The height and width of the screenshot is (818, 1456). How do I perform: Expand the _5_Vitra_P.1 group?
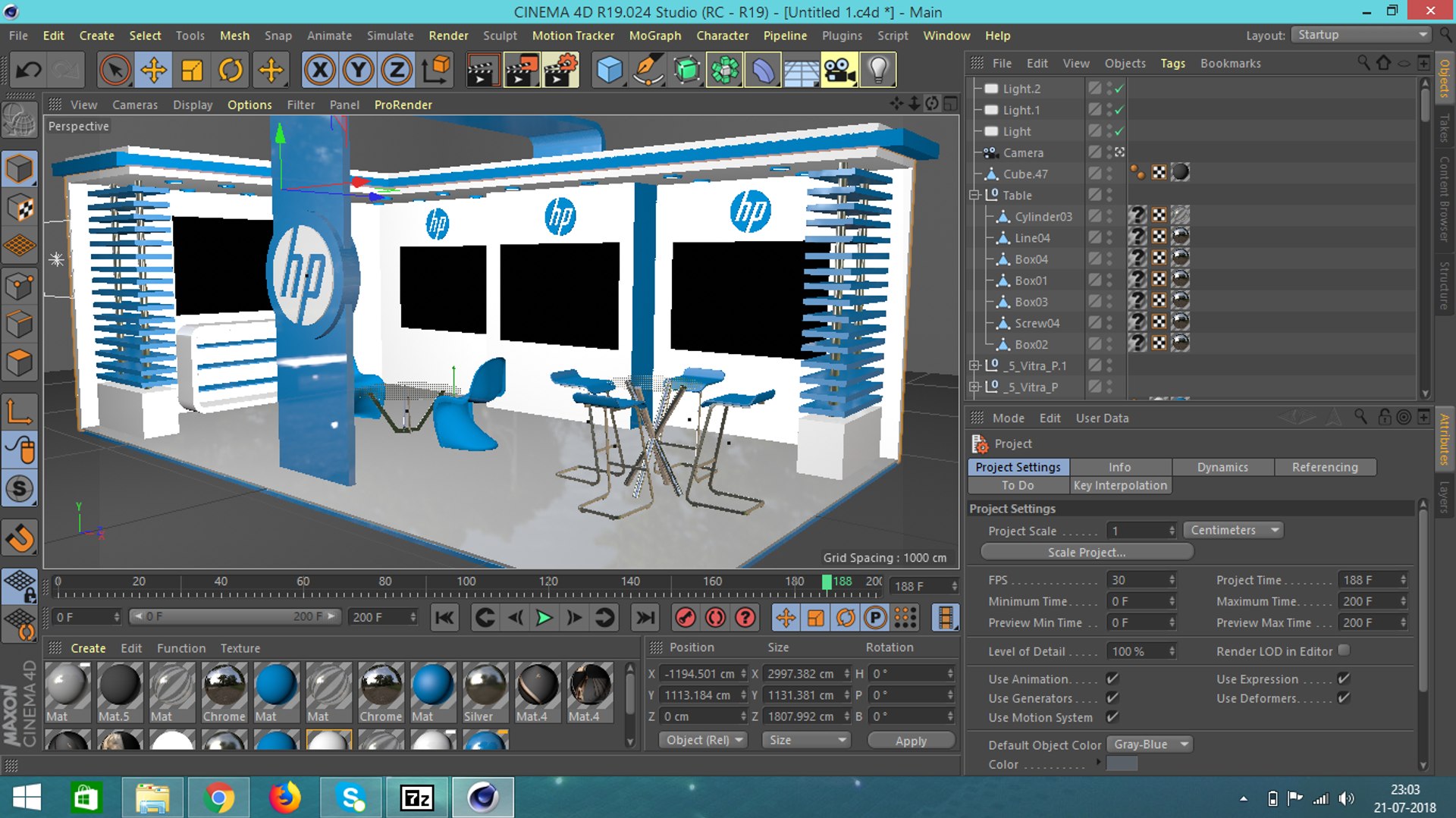[974, 365]
